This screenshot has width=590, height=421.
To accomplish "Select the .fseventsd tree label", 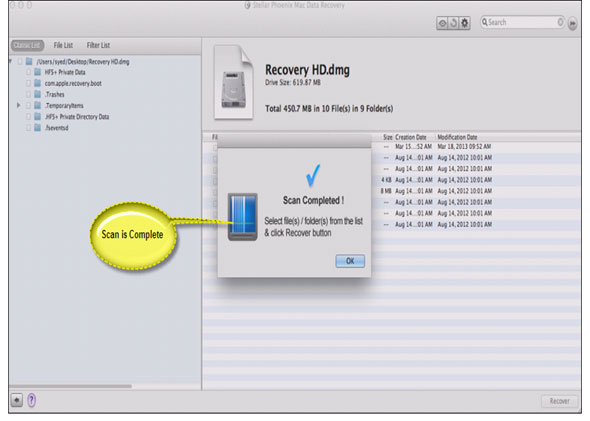I will point(56,128).
